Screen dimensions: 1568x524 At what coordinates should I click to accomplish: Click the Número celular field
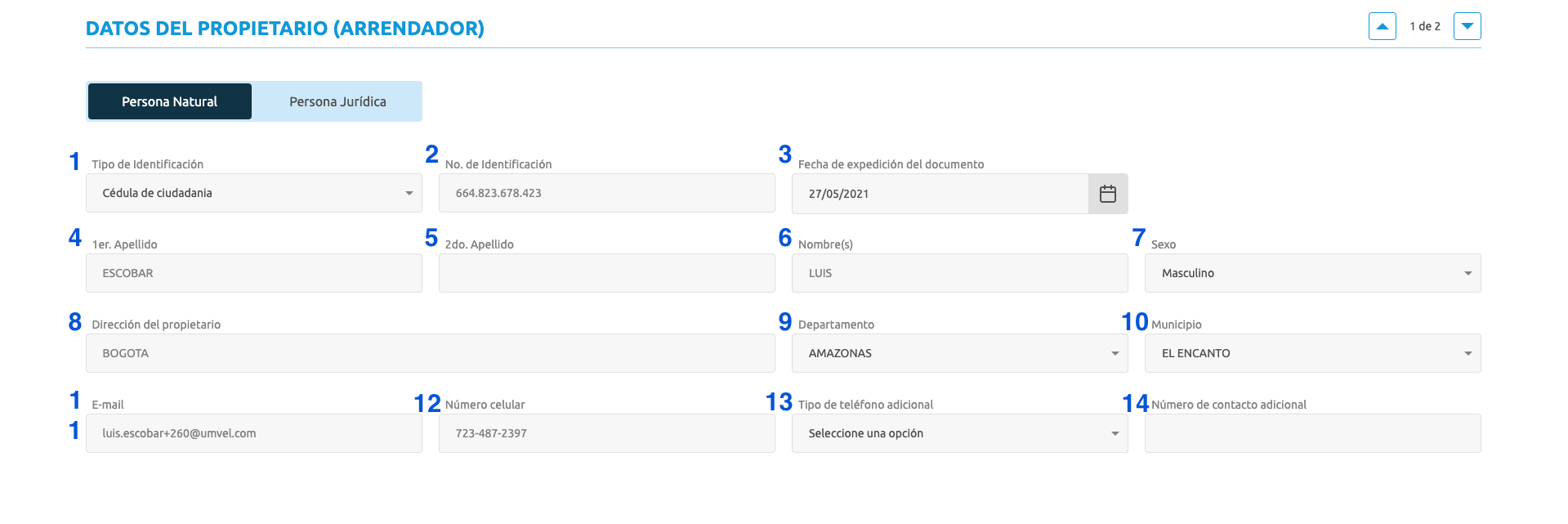click(607, 433)
